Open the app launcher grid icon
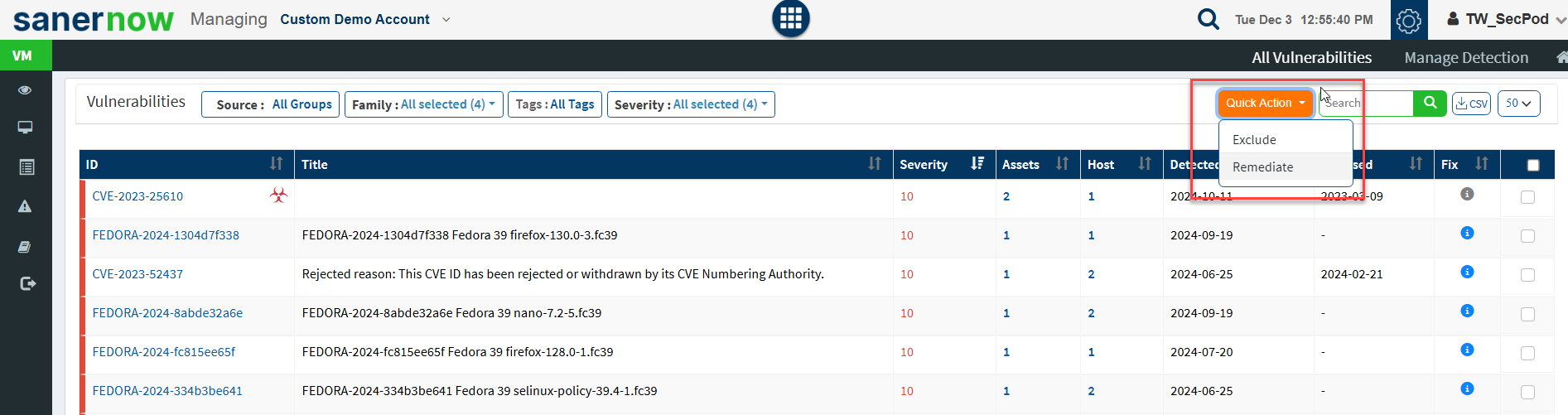 click(x=790, y=18)
